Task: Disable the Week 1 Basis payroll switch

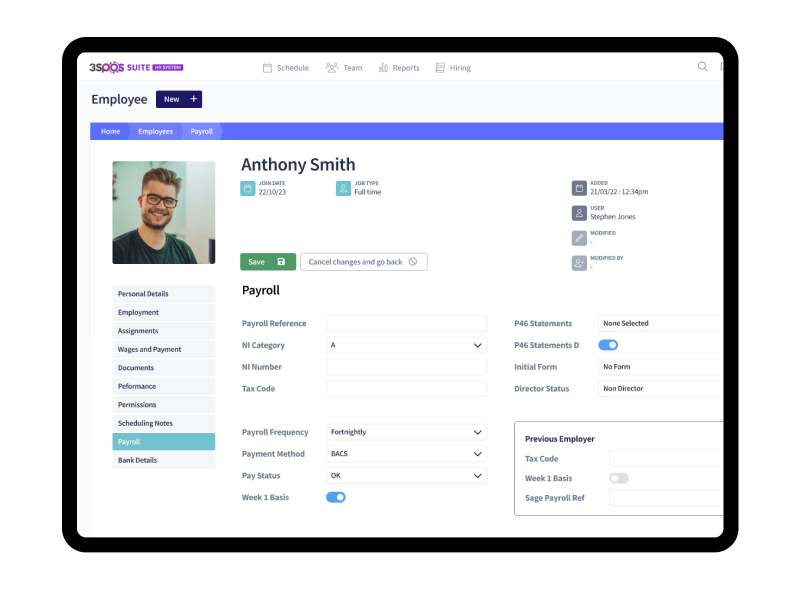Action: pyautogui.click(x=336, y=497)
